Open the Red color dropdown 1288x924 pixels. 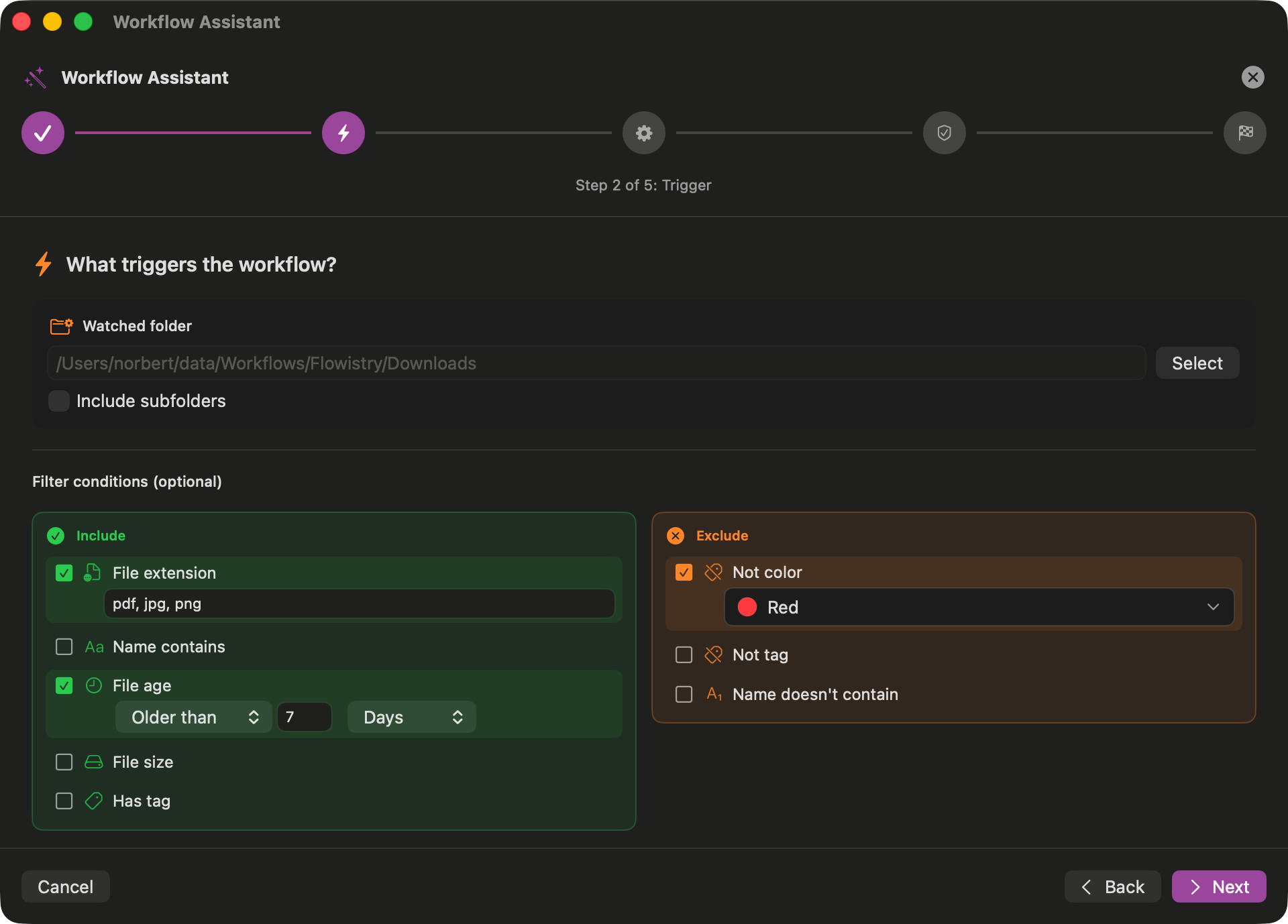[x=979, y=608]
